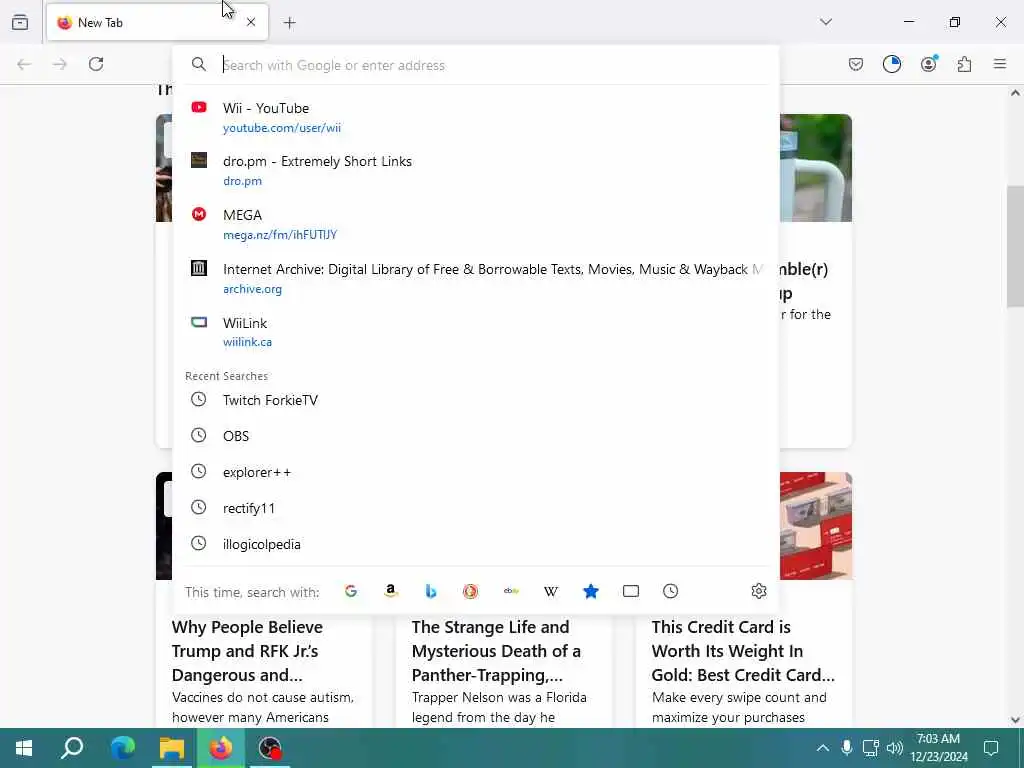Click the magnifier icon in address bar
This screenshot has width=1024, height=768.
199,64
